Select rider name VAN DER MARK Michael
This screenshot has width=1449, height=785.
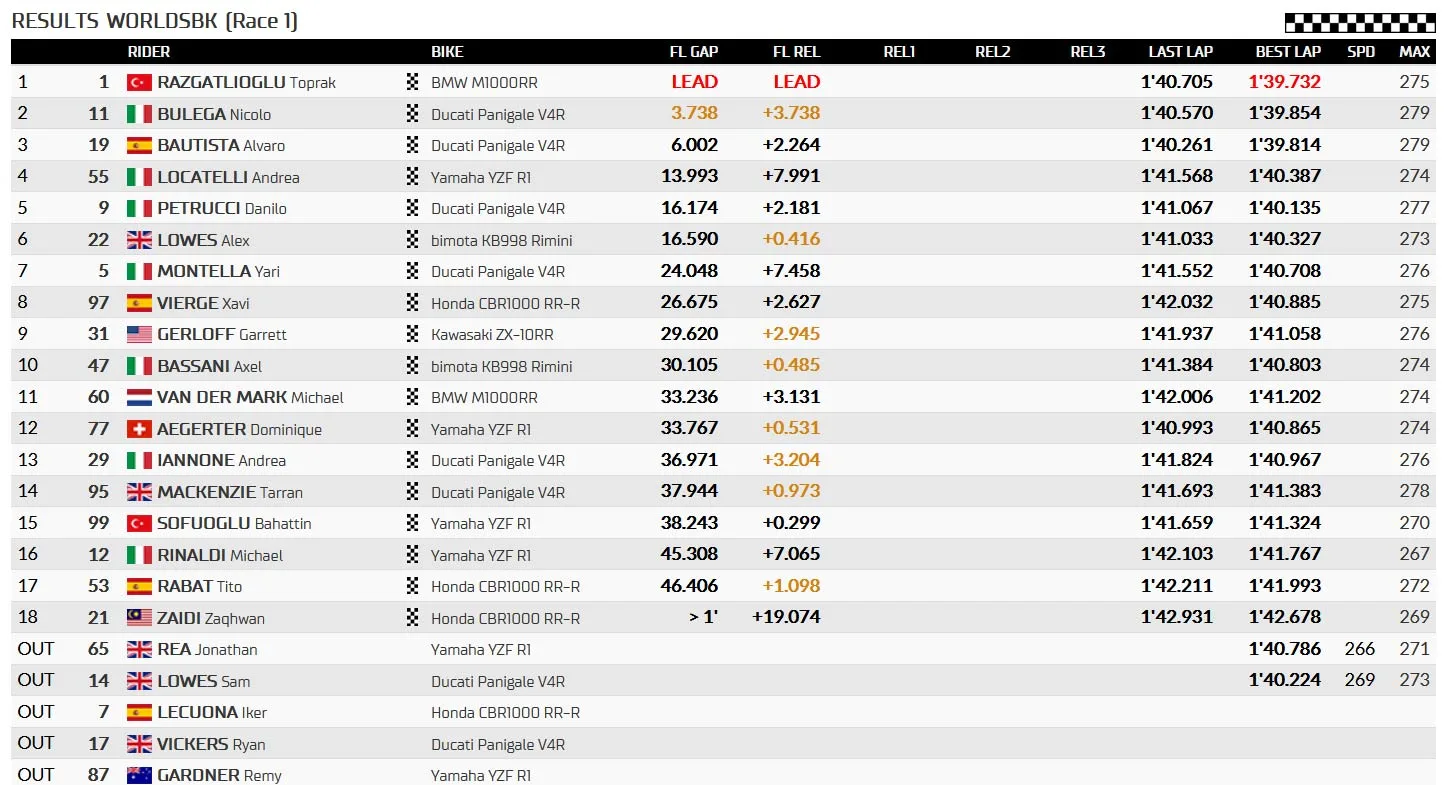[x=250, y=397]
